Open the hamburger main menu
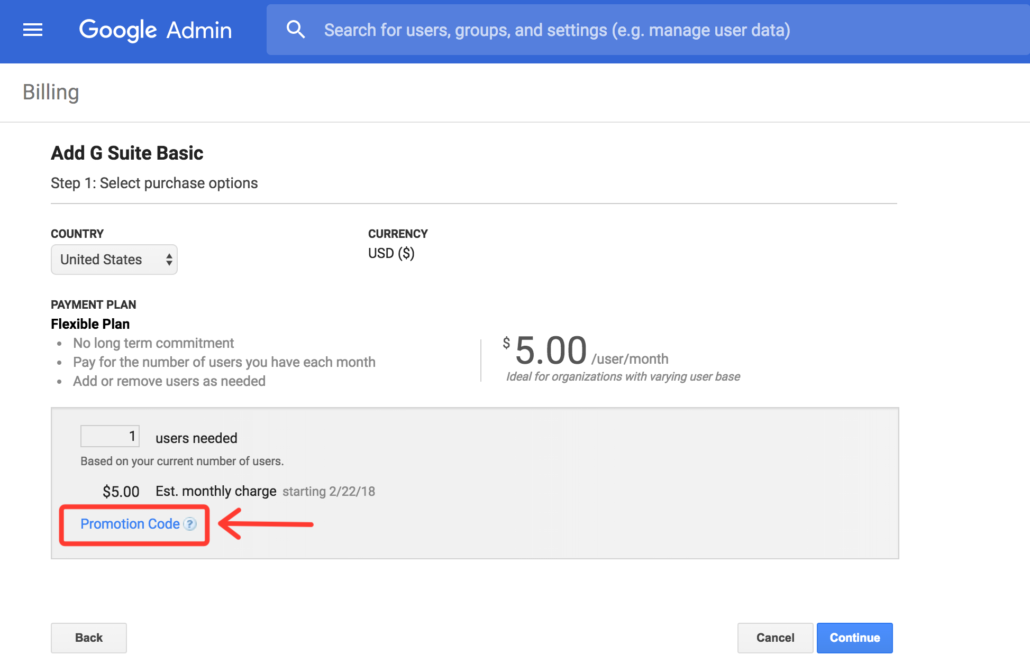 point(32,30)
